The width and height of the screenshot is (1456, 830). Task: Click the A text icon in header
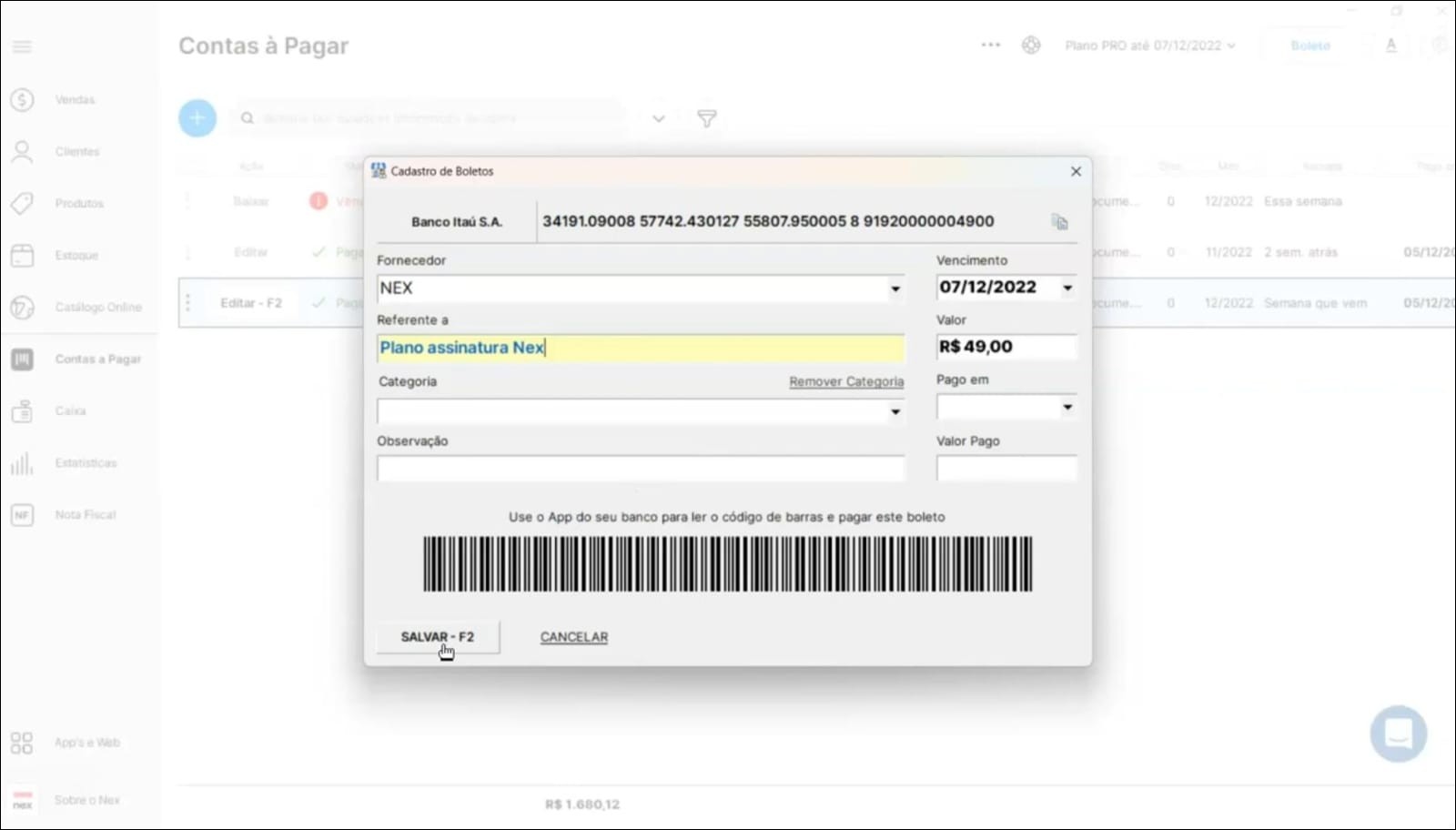(x=1390, y=46)
